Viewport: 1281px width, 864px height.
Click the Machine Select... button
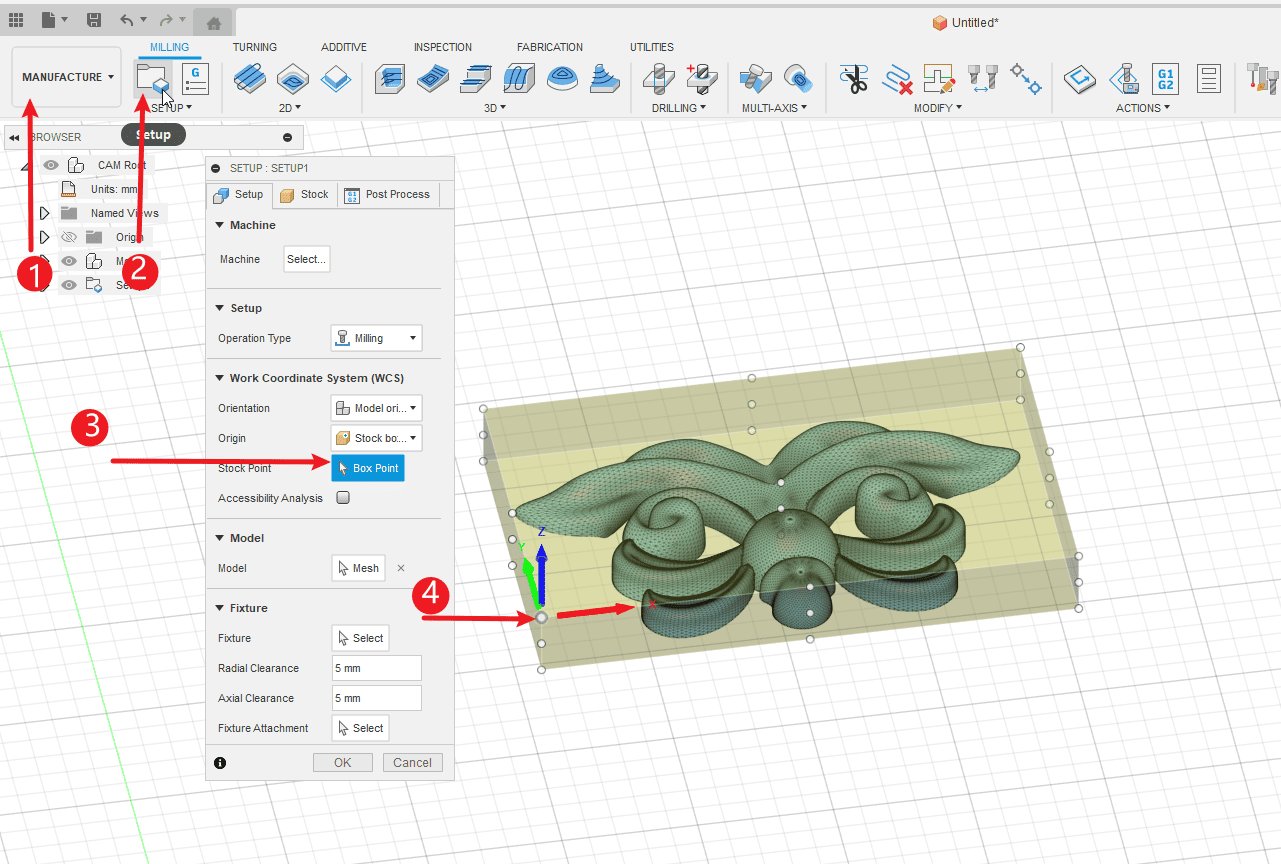point(306,259)
